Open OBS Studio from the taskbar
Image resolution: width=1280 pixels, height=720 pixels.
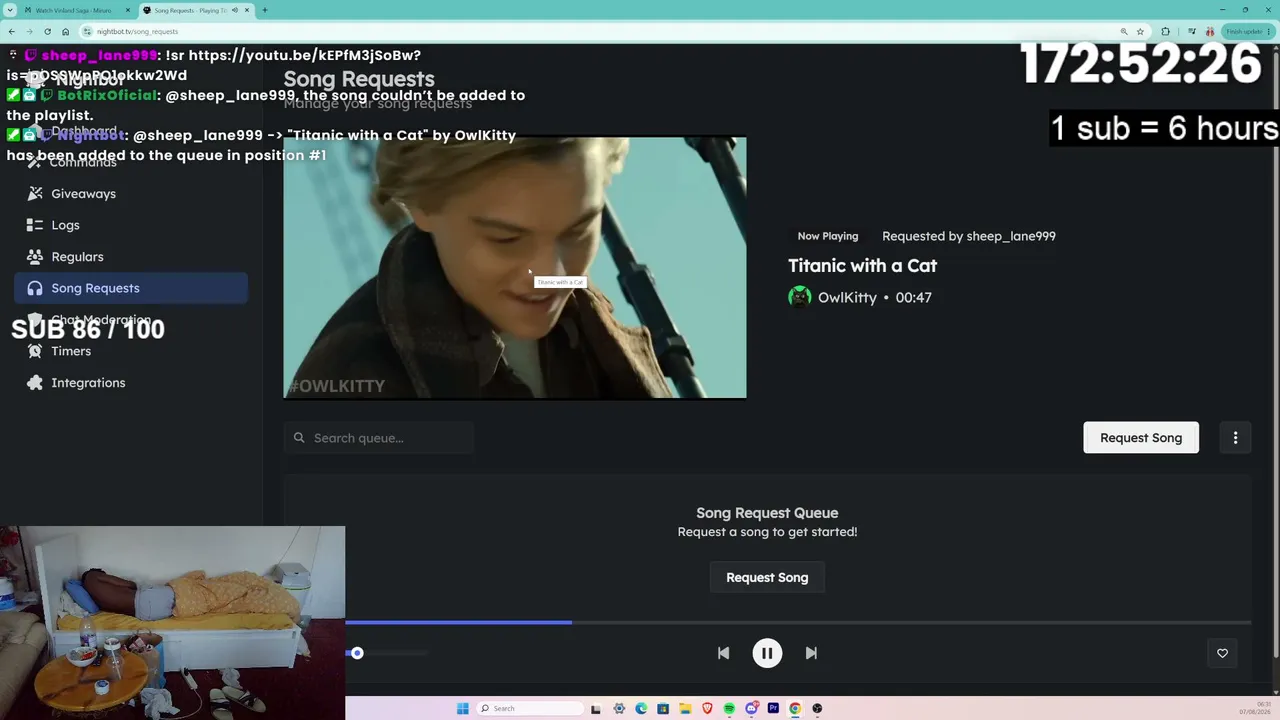click(x=817, y=709)
